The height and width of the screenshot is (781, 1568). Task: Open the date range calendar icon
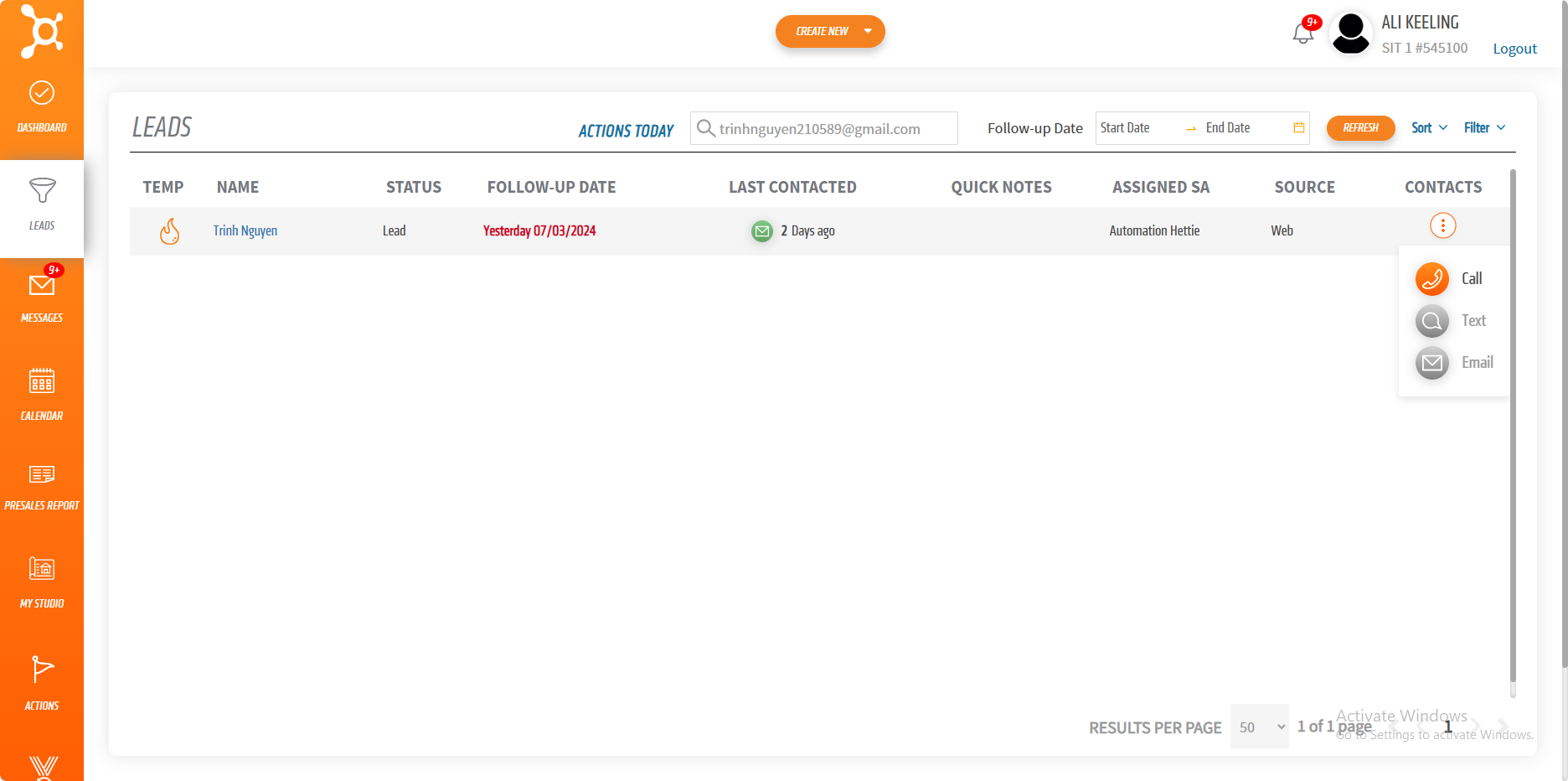point(1299,127)
